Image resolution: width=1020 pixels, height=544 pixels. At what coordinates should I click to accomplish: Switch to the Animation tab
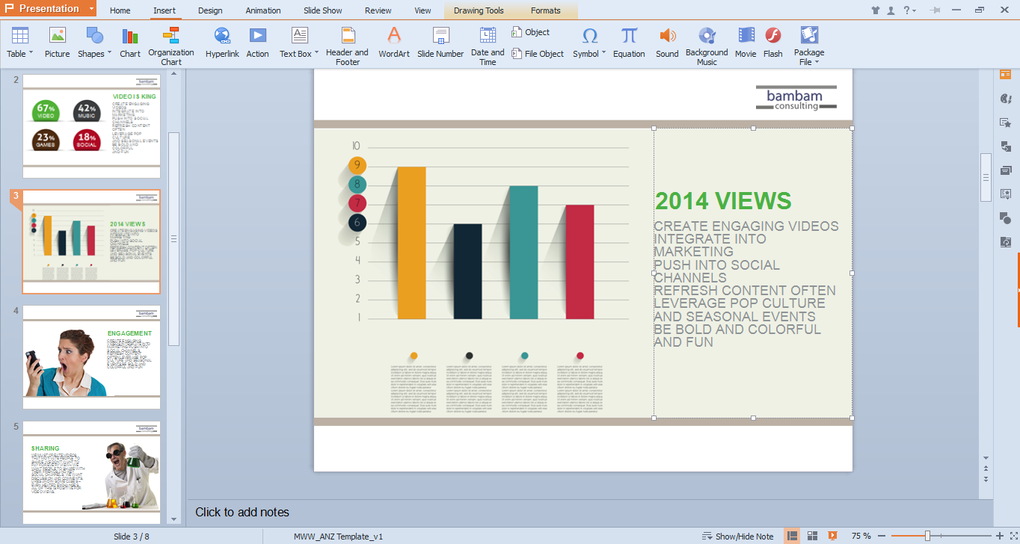coord(263,10)
